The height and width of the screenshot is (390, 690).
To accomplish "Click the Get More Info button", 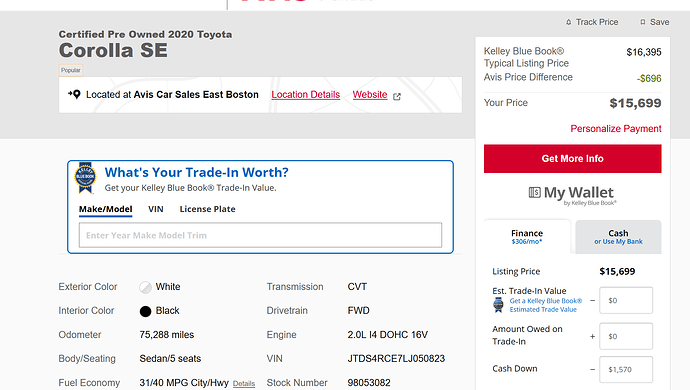I will click(x=573, y=158).
